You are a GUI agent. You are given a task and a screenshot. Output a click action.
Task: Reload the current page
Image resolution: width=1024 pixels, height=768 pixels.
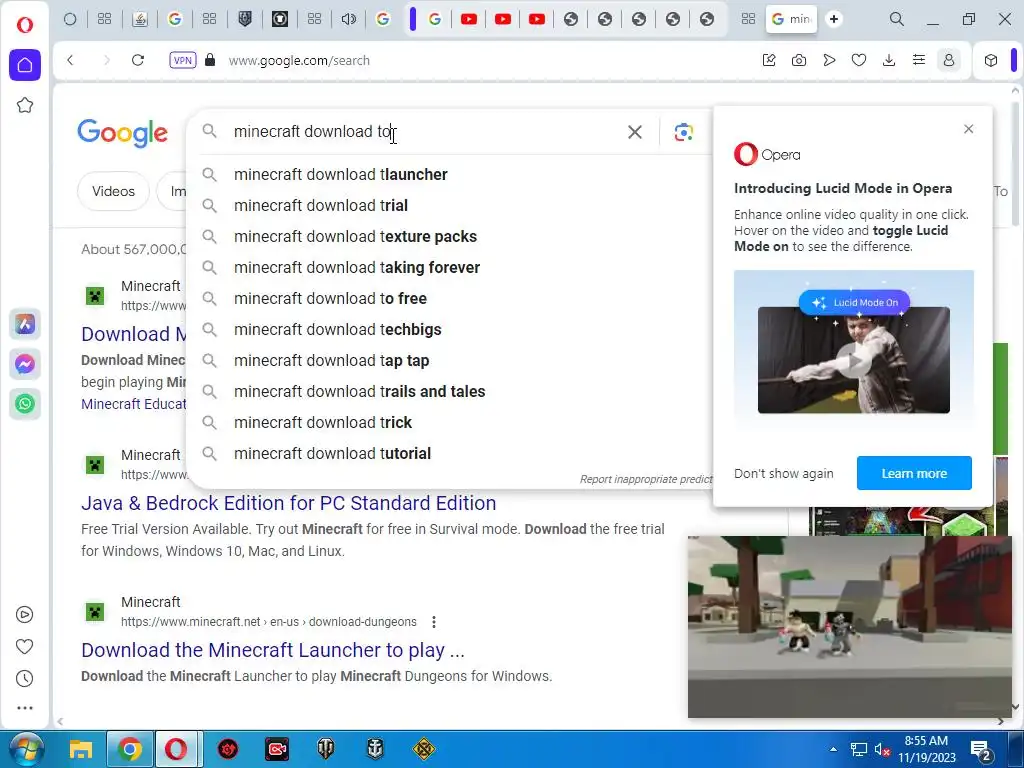point(138,60)
